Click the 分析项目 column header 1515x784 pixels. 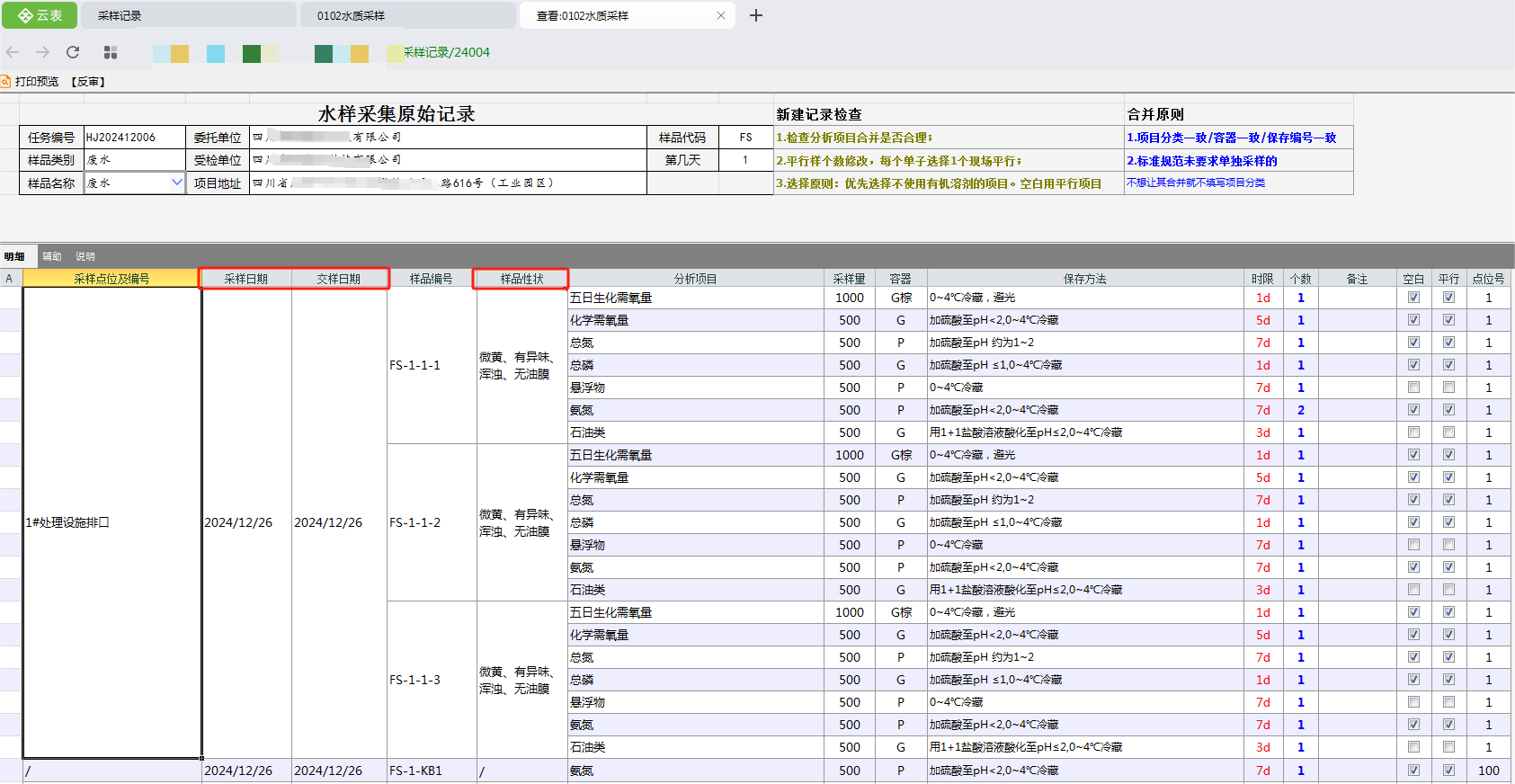point(696,279)
